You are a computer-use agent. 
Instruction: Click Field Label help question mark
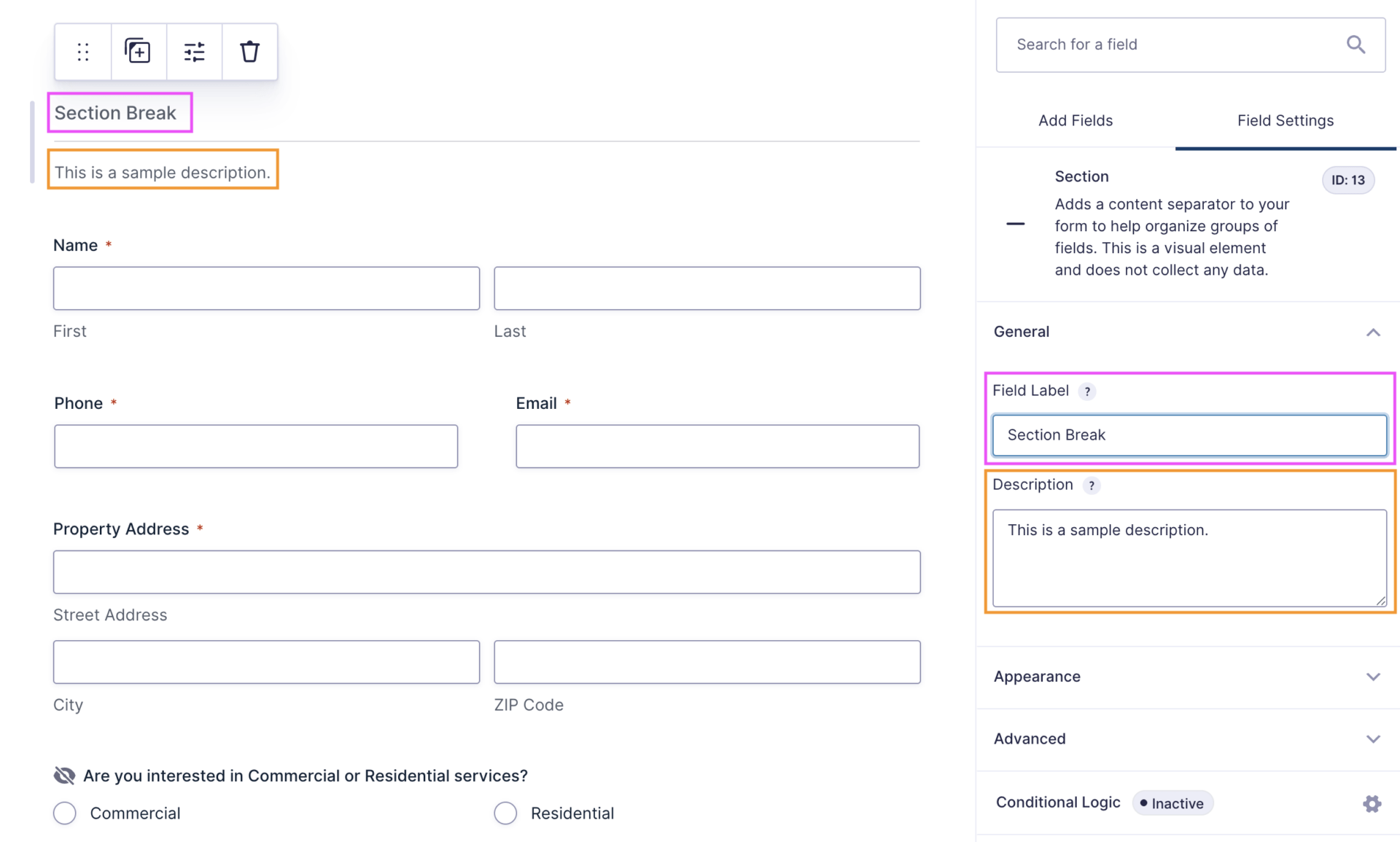click(1087, 391)
